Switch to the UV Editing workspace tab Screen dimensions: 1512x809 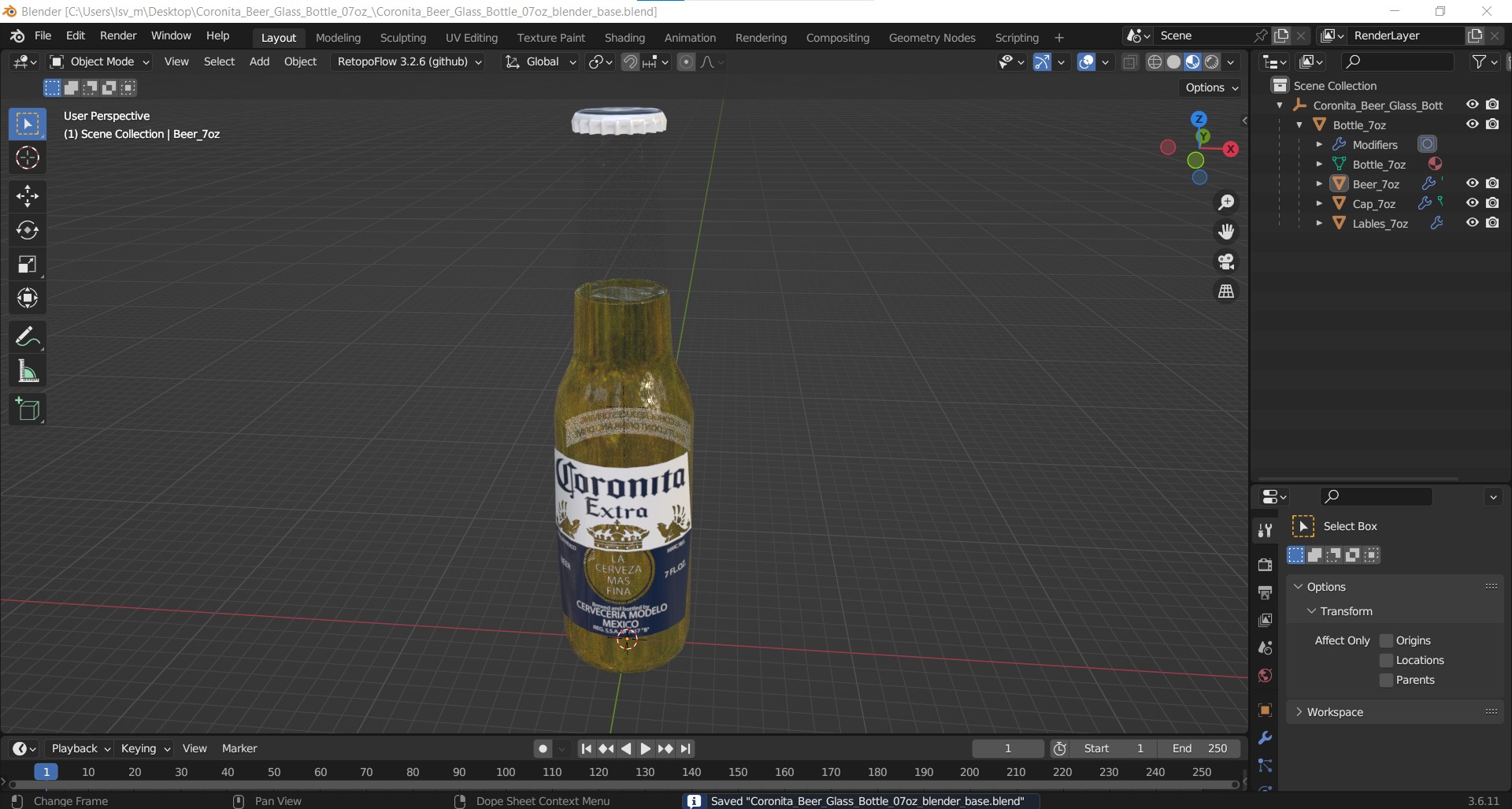(x=471, y=38)
